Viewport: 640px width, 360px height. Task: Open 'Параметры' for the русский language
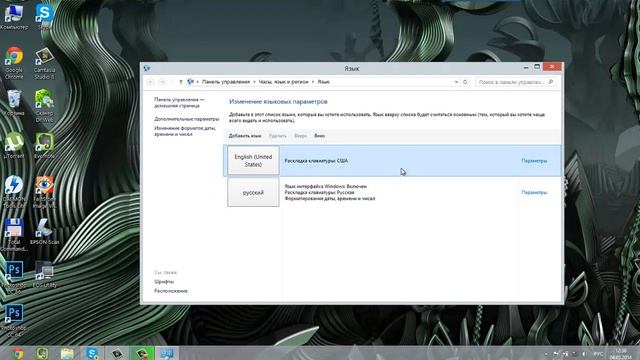click(x=534, y=192)
